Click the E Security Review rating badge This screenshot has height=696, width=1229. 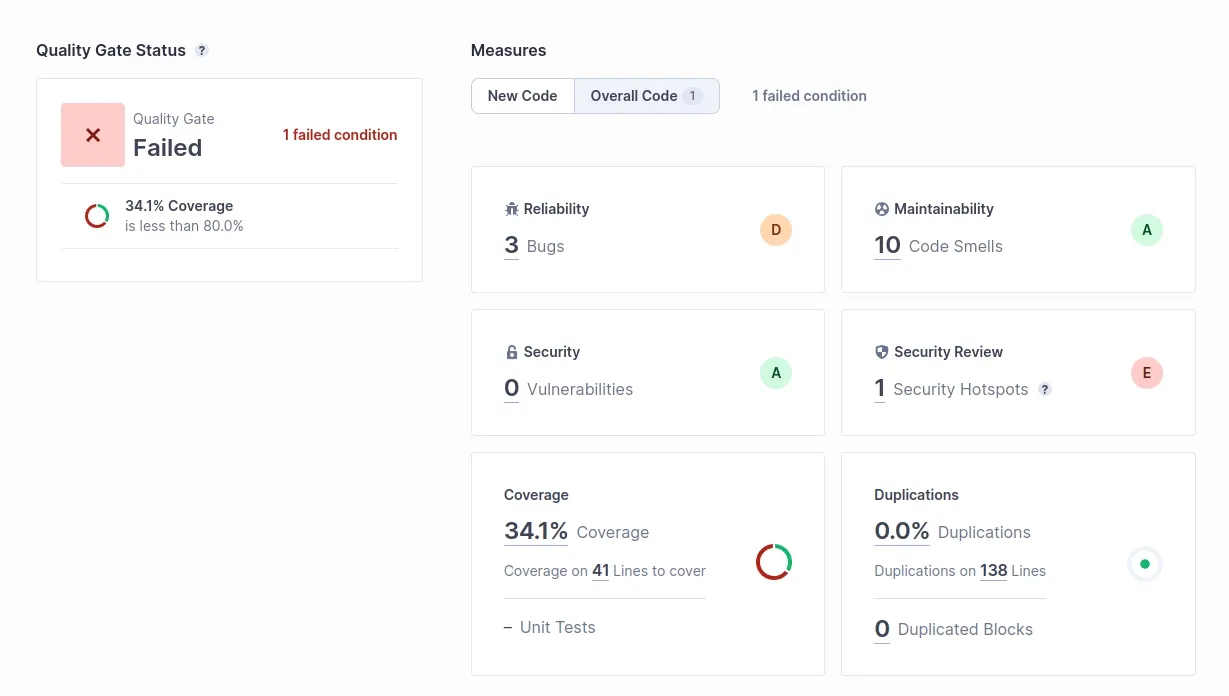1146,372
